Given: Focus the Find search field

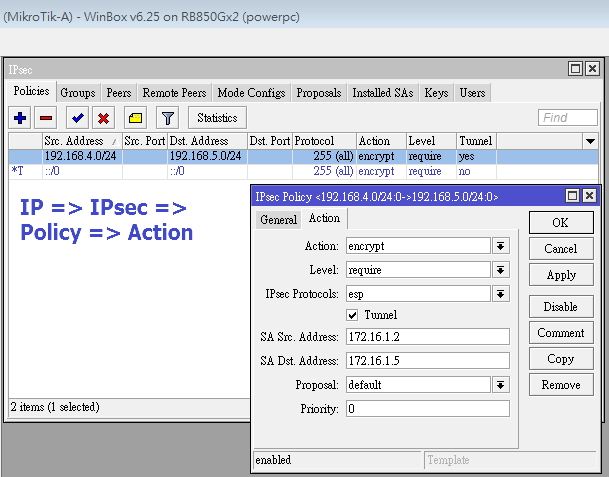Looking at the screenshot, I should click(x=567, y=117).
